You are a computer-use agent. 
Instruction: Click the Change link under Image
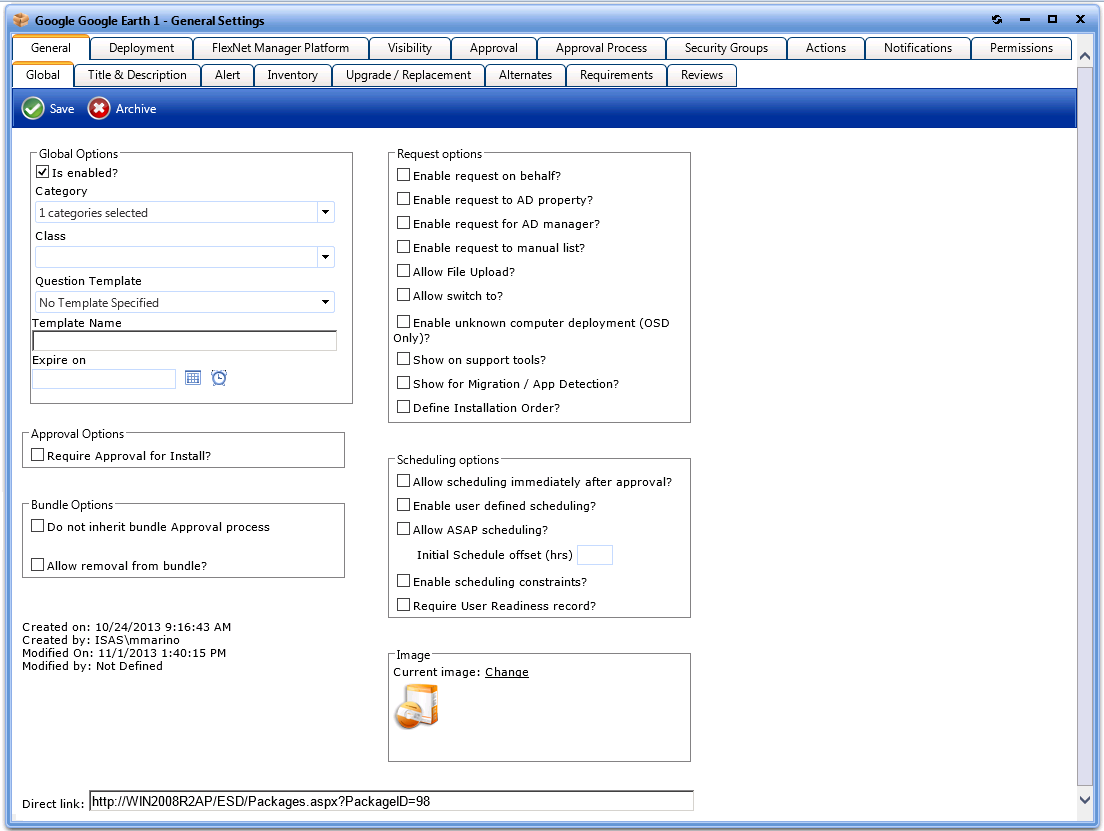[506, 671]
